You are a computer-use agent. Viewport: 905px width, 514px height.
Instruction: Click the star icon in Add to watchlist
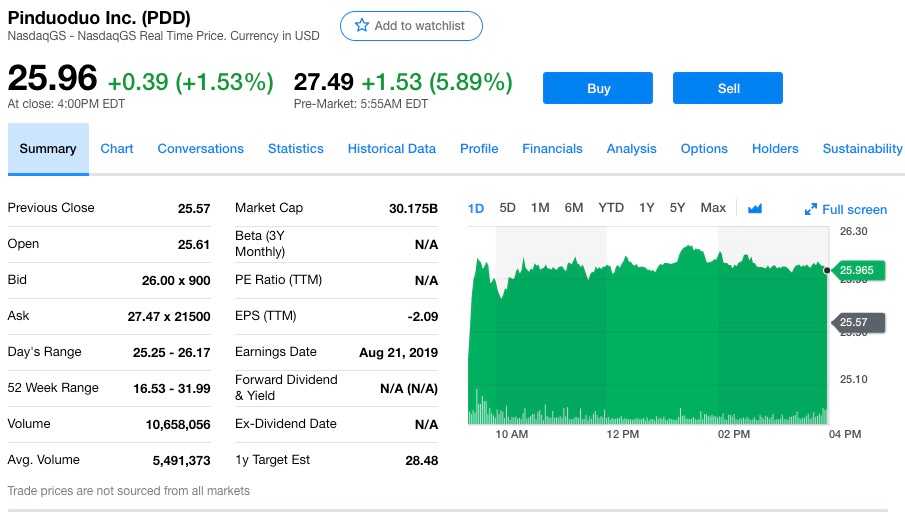click(x=362, y=25)
